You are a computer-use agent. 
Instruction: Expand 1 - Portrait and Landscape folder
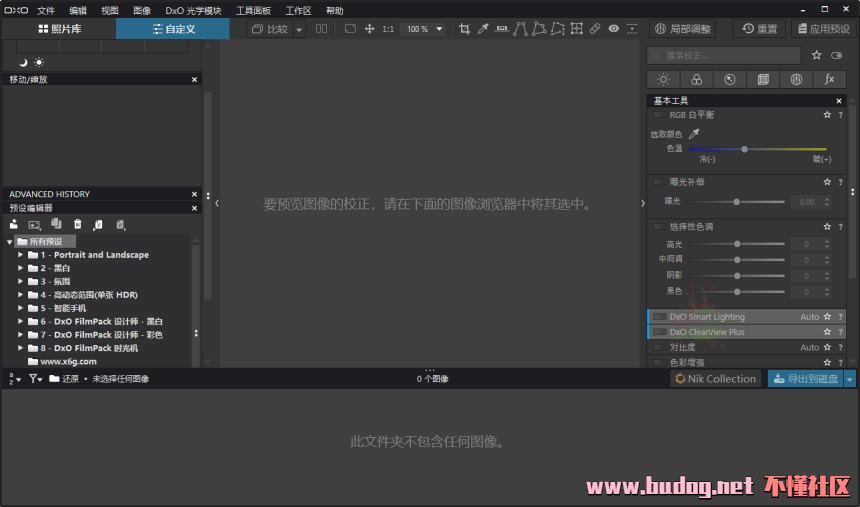pos(20,255)
